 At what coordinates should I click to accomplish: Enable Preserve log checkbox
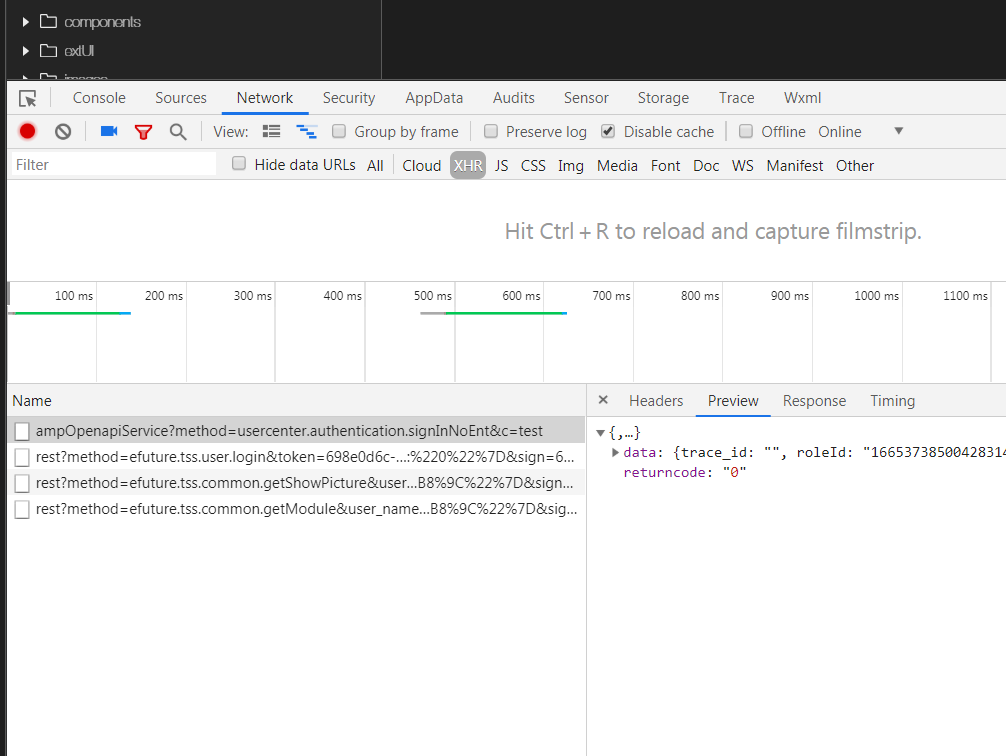(491, 131)
